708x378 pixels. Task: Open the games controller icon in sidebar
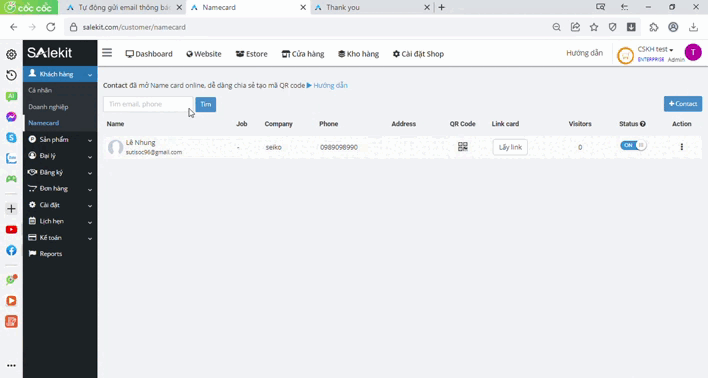[11, 179]
